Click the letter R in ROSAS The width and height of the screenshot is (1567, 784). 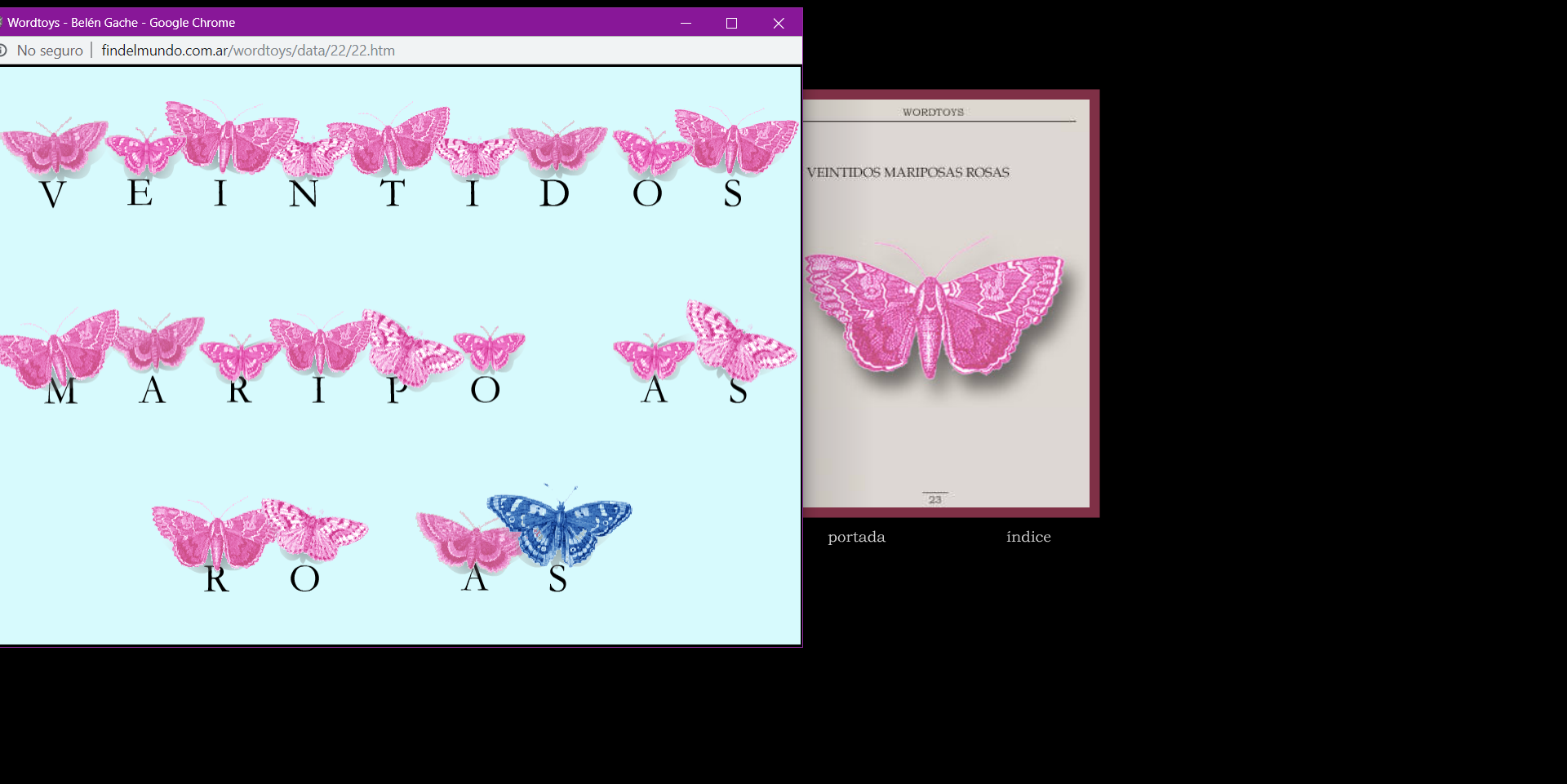(216, 578)
